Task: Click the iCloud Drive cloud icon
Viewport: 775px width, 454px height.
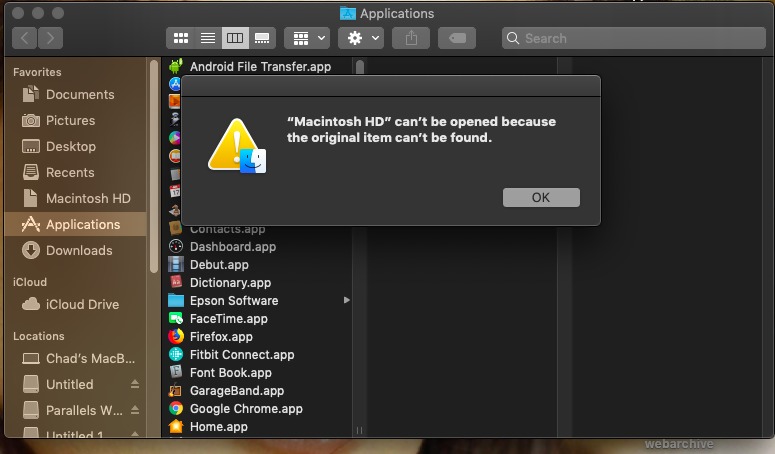Action: pyautogui.click(x=31, y=304)
